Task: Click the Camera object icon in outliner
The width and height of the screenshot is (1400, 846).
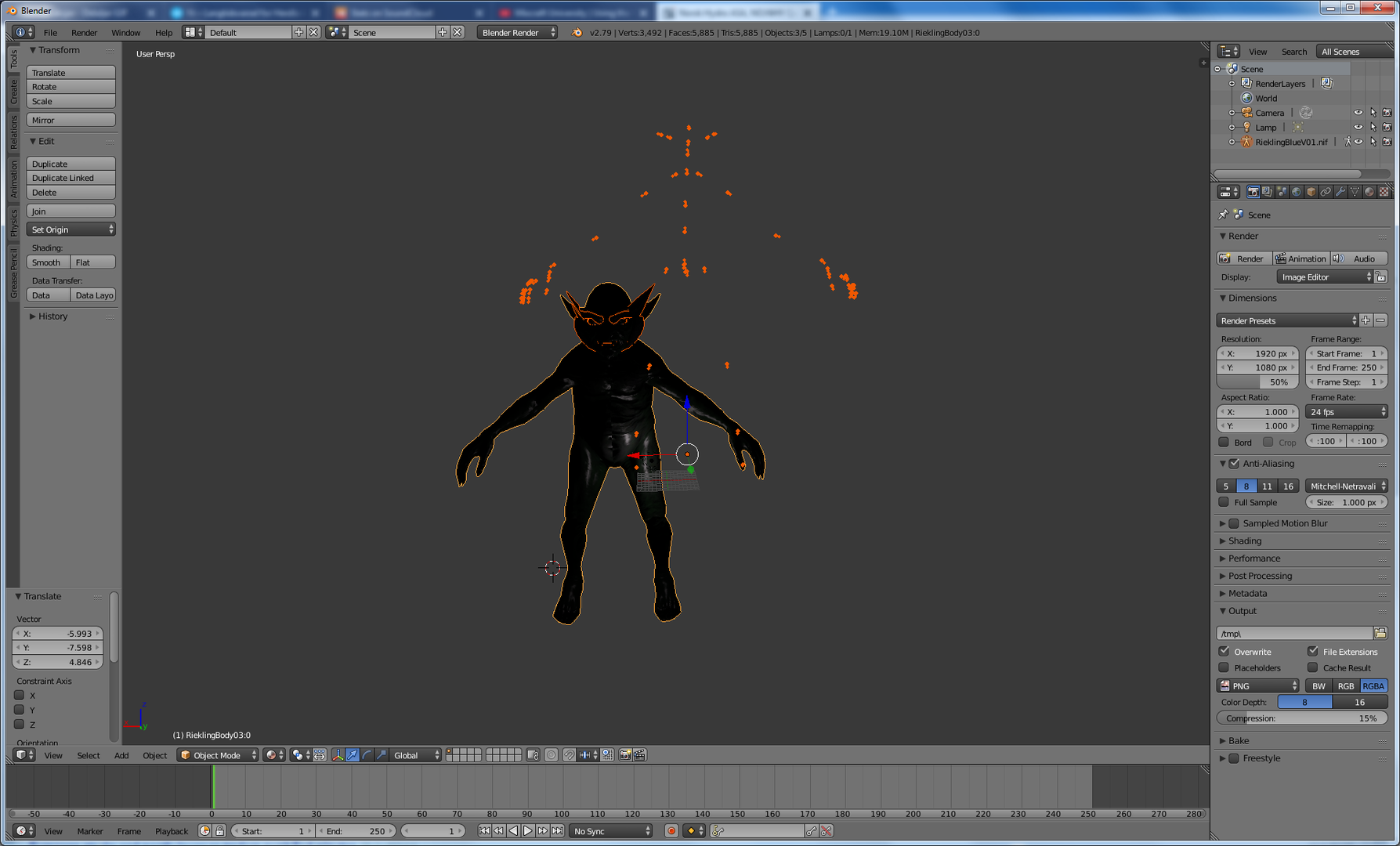Action: [1246, 113]
